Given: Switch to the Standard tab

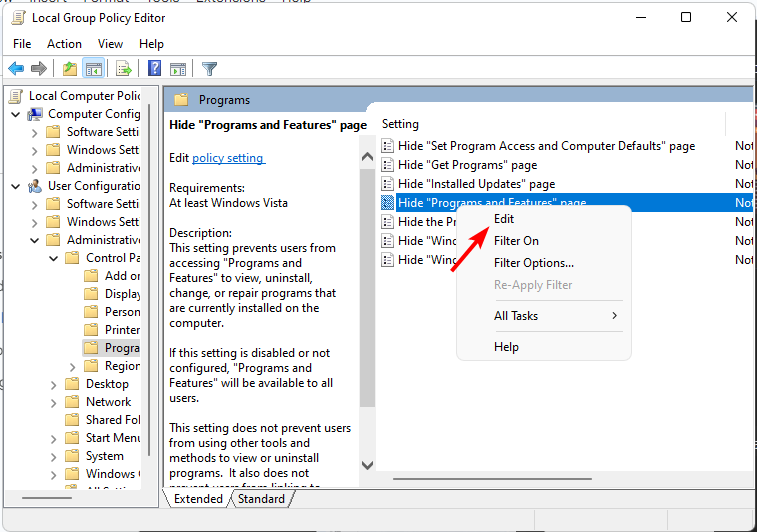Looking at the screenshot, I should click(x=261, y=499).
